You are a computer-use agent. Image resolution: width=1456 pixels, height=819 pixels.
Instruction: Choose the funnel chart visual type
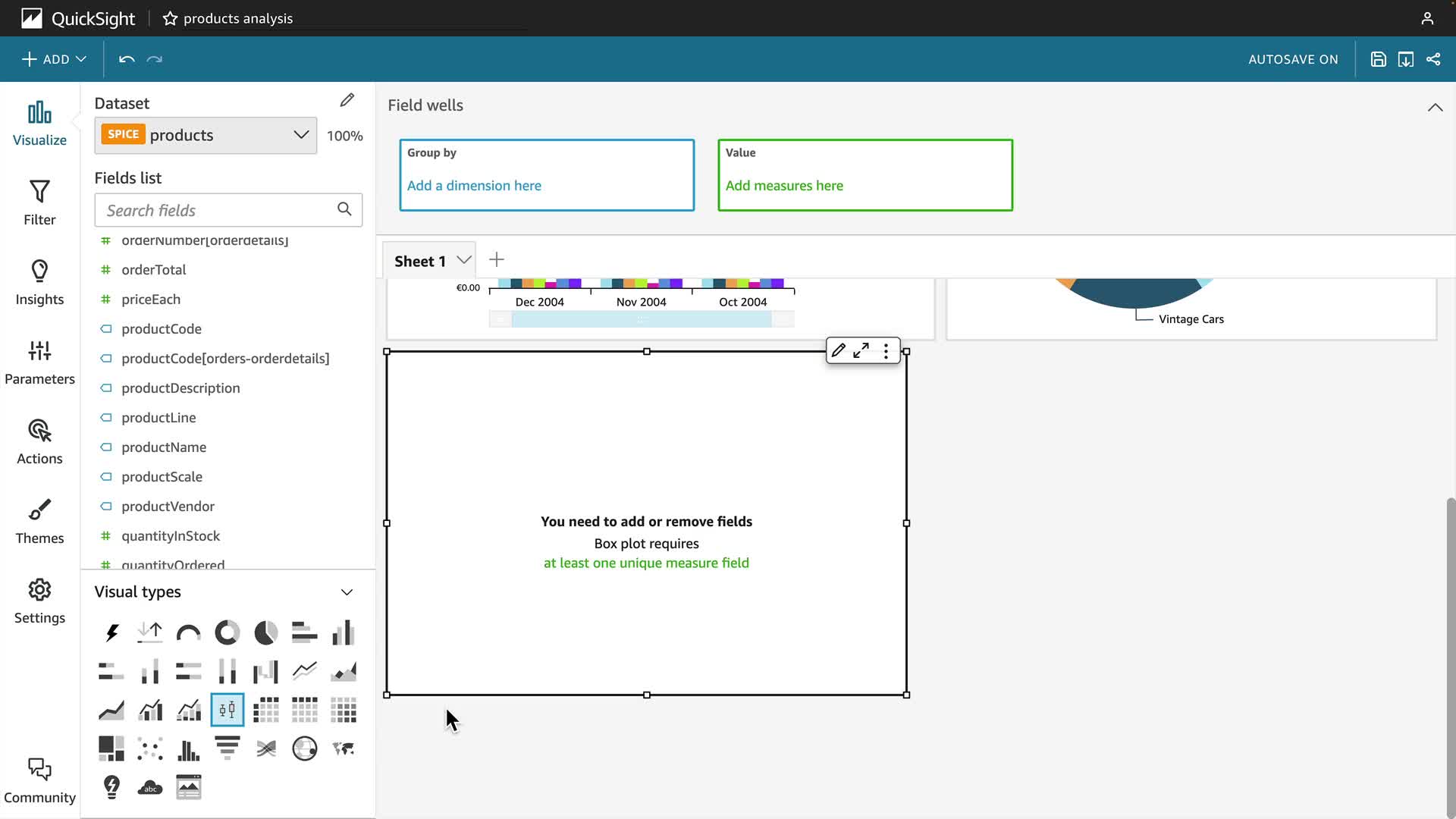click(227, 748)
